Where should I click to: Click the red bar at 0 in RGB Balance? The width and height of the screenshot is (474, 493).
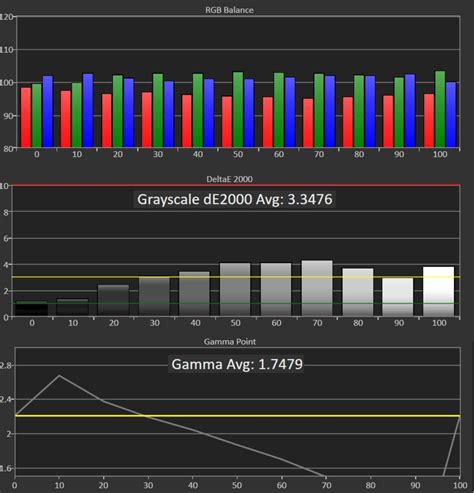26,117
